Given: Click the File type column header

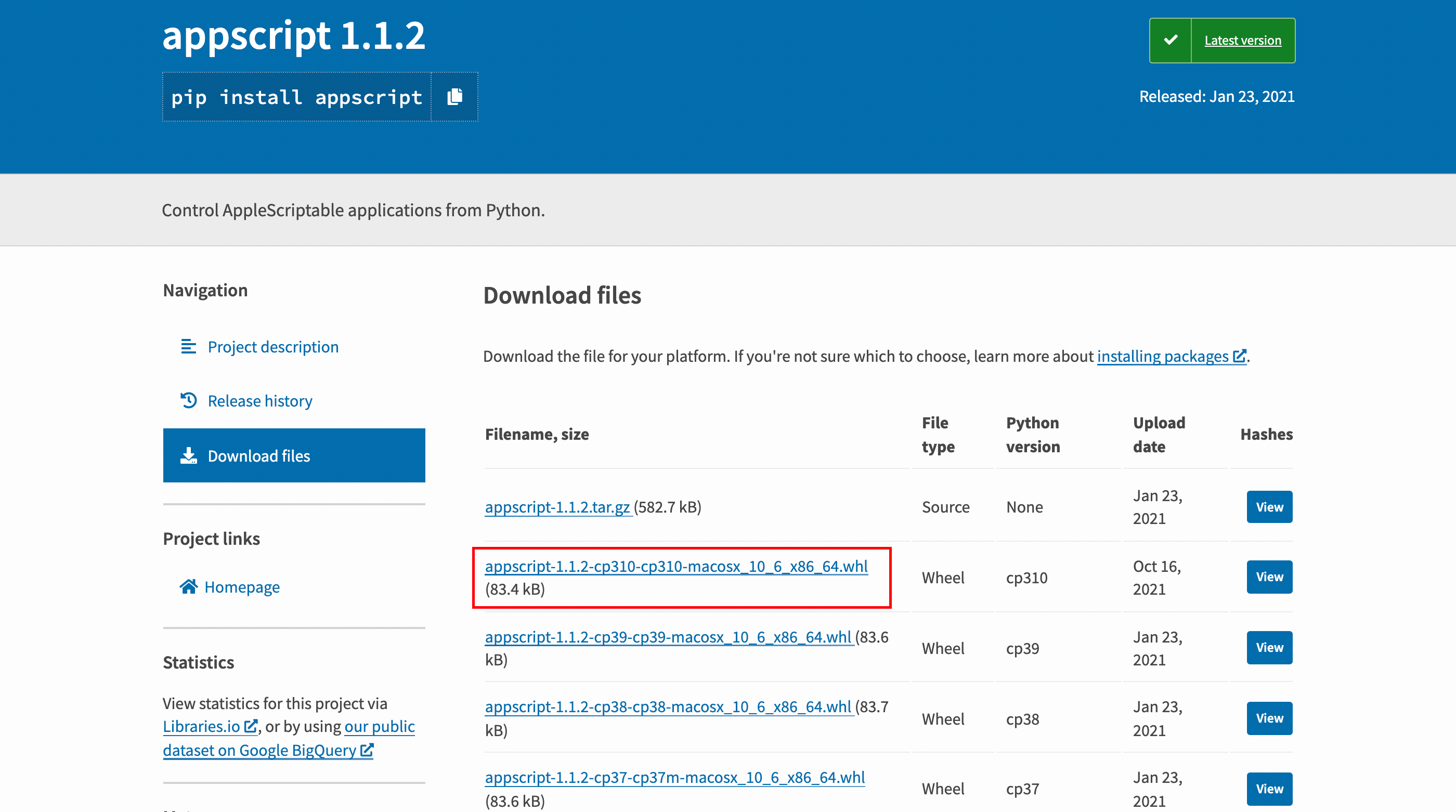Looking at the screenshot, I should pos(938,434).
